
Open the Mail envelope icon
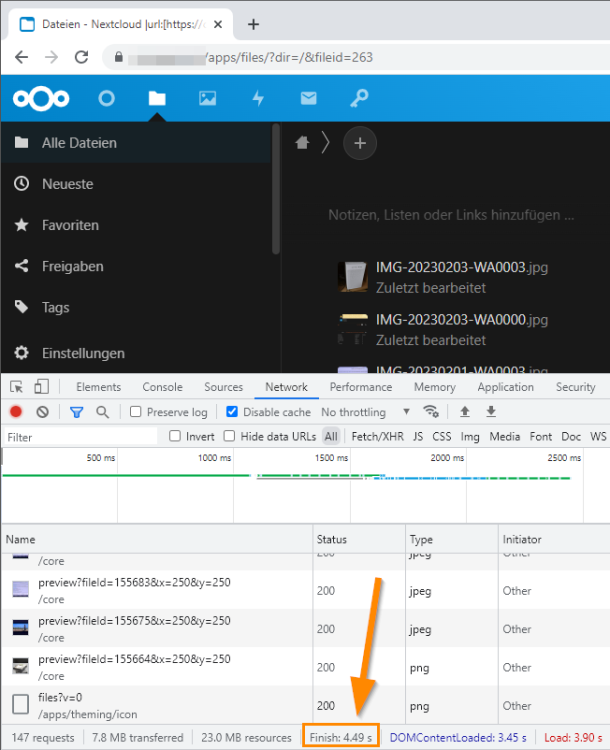[x=309, y=99]
